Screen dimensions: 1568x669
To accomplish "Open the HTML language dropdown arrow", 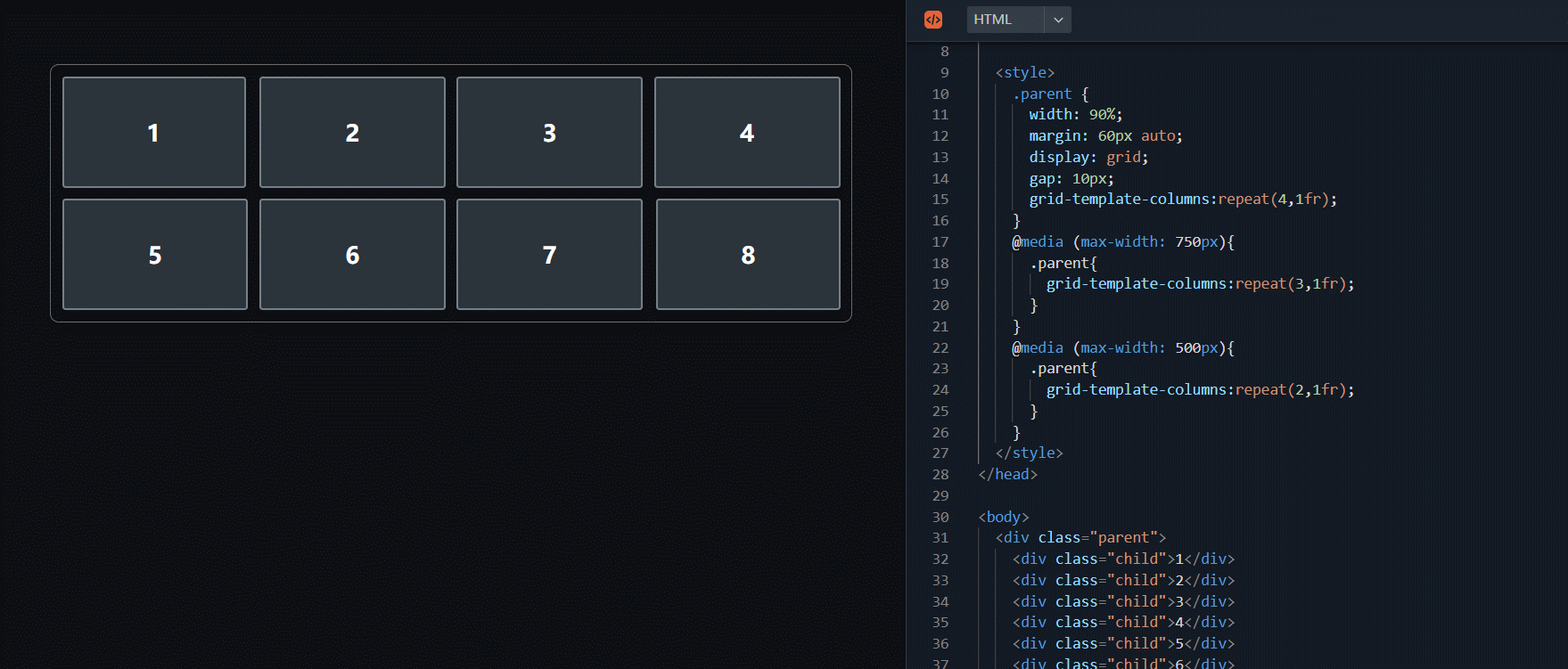I will coord(1058,20).
